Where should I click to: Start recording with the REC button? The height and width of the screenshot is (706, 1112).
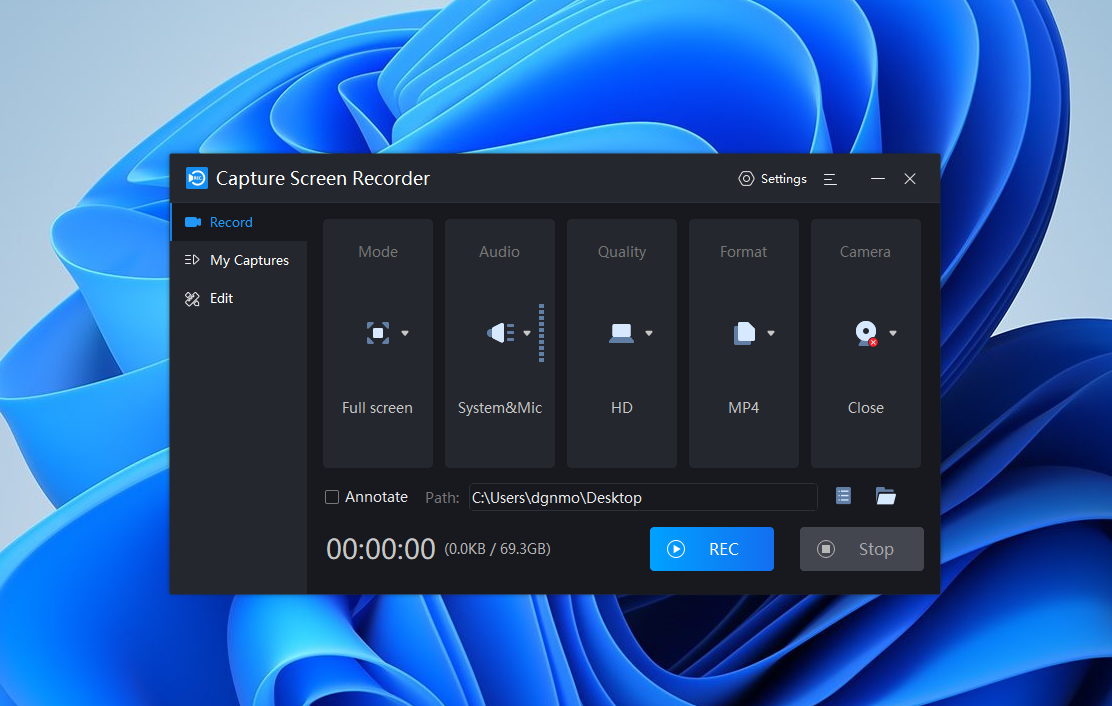711,549
